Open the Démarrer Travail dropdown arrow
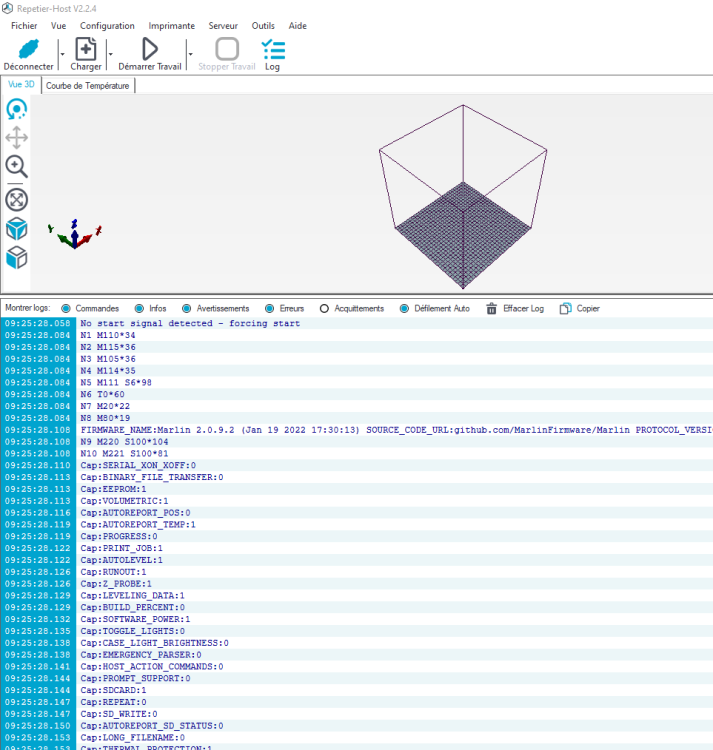Screen dimensions: 713x750 pyautogui.click(x=189, y=54)
